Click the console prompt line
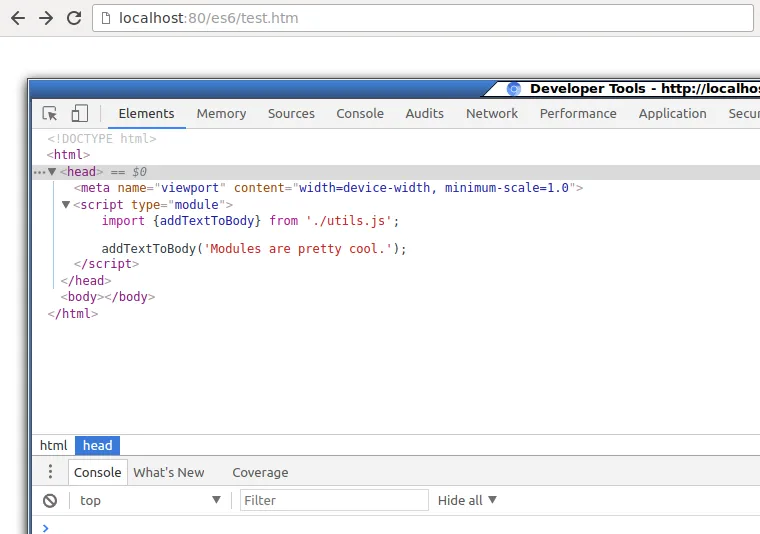Viewport: 760px width, 534px height. point(397,527)
